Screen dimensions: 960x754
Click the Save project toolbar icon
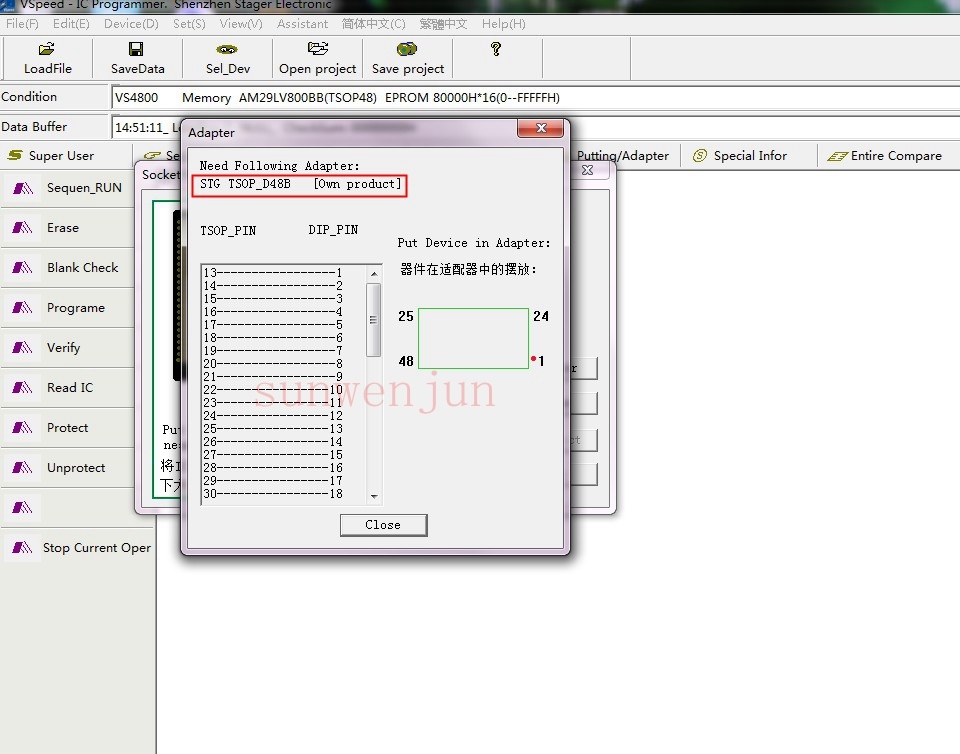click(x=407, y=49)
